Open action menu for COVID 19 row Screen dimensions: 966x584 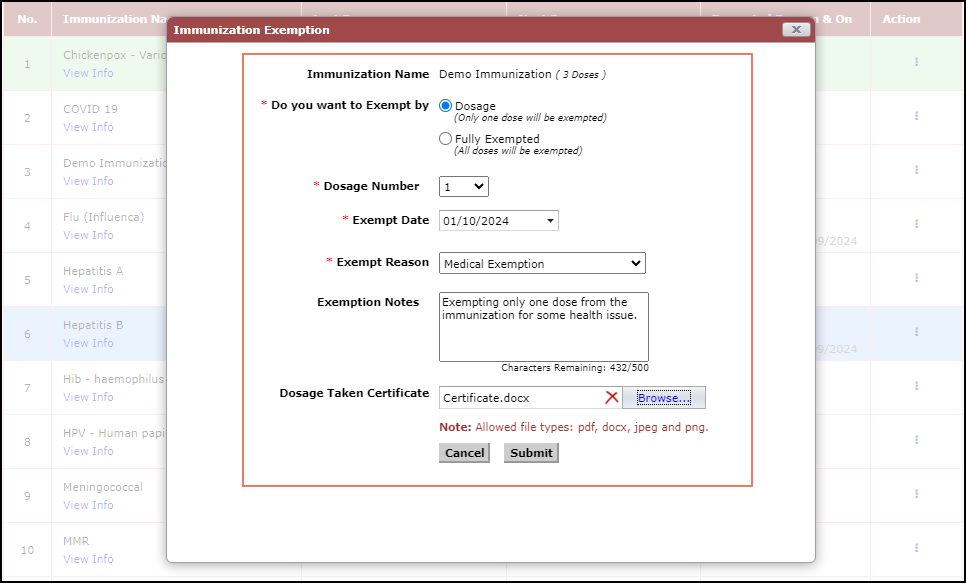point(916,116)
